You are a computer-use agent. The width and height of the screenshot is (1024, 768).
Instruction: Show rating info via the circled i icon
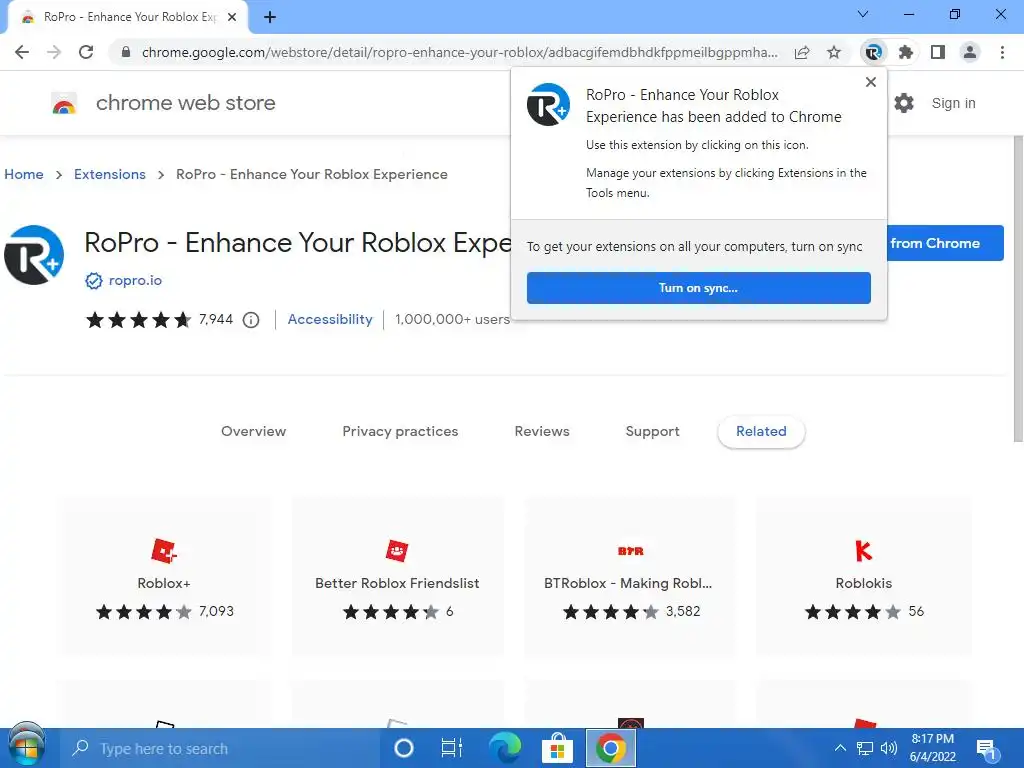coord(251,320)
